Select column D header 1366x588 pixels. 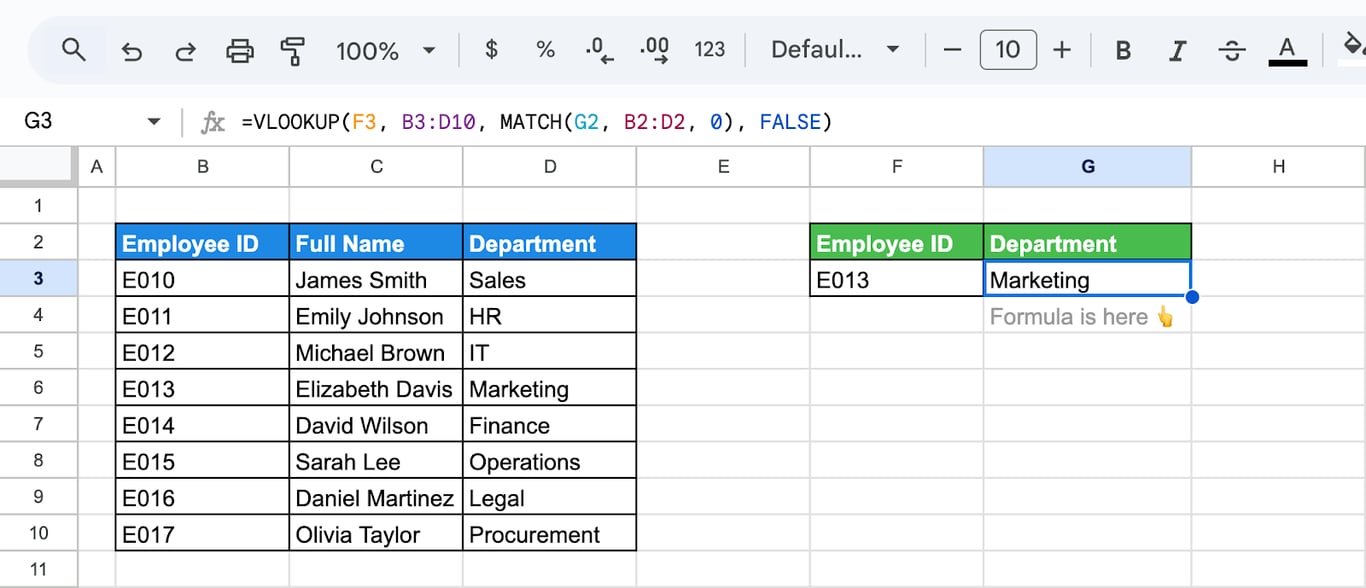(x=550, y=167)
